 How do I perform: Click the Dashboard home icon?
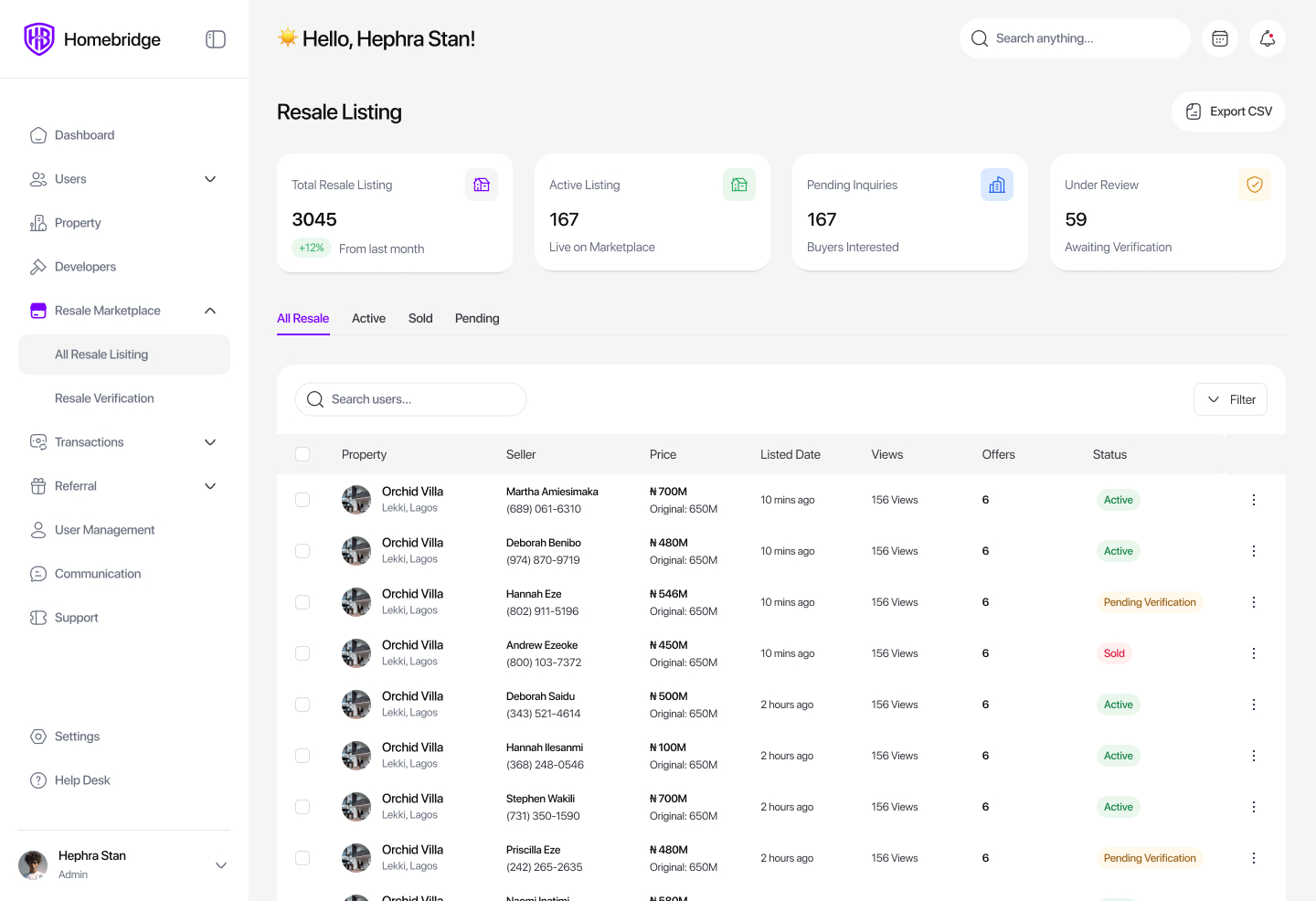38,135
